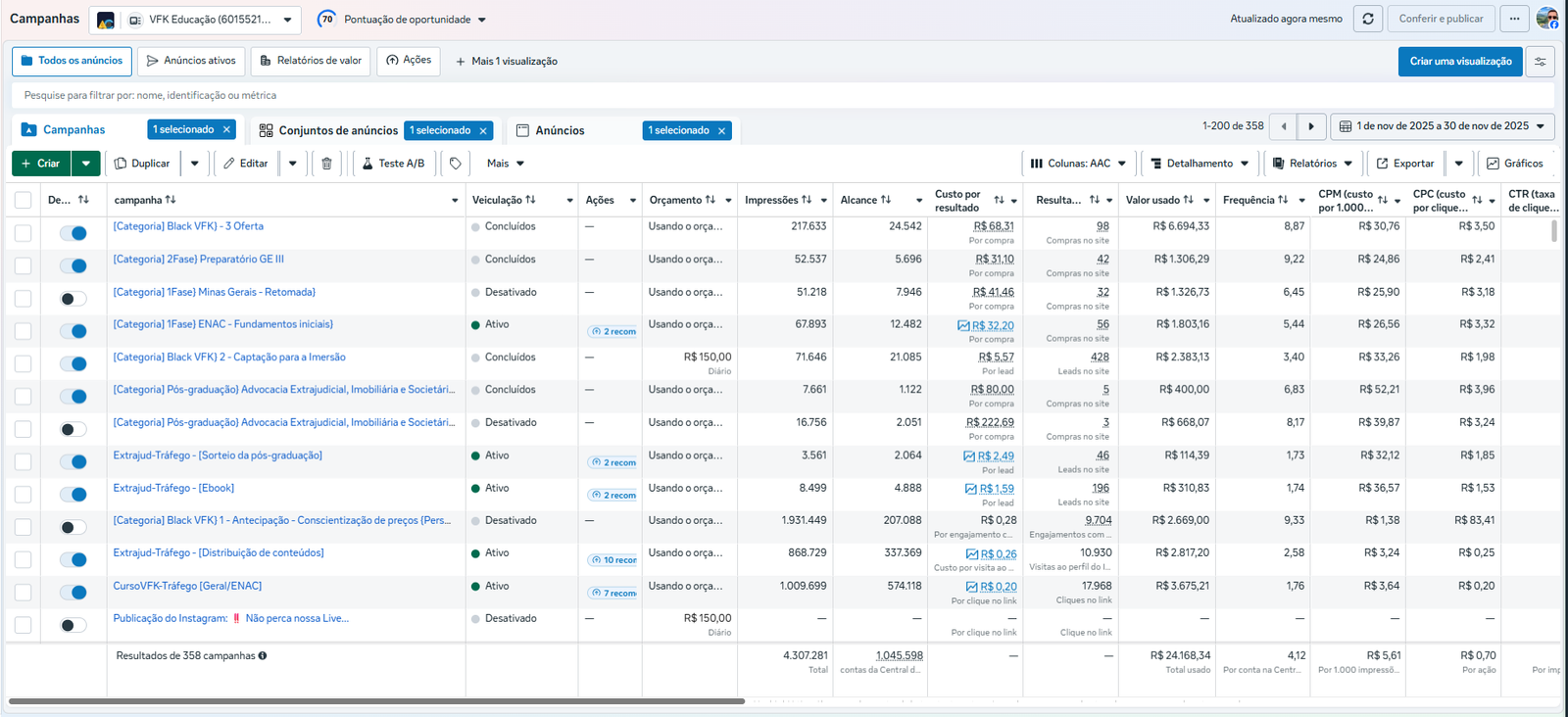Click the Criar uma visualização button
The height and width of the screenshot is (717, 1568).
pyautogui.click(x=1460, y=61)
